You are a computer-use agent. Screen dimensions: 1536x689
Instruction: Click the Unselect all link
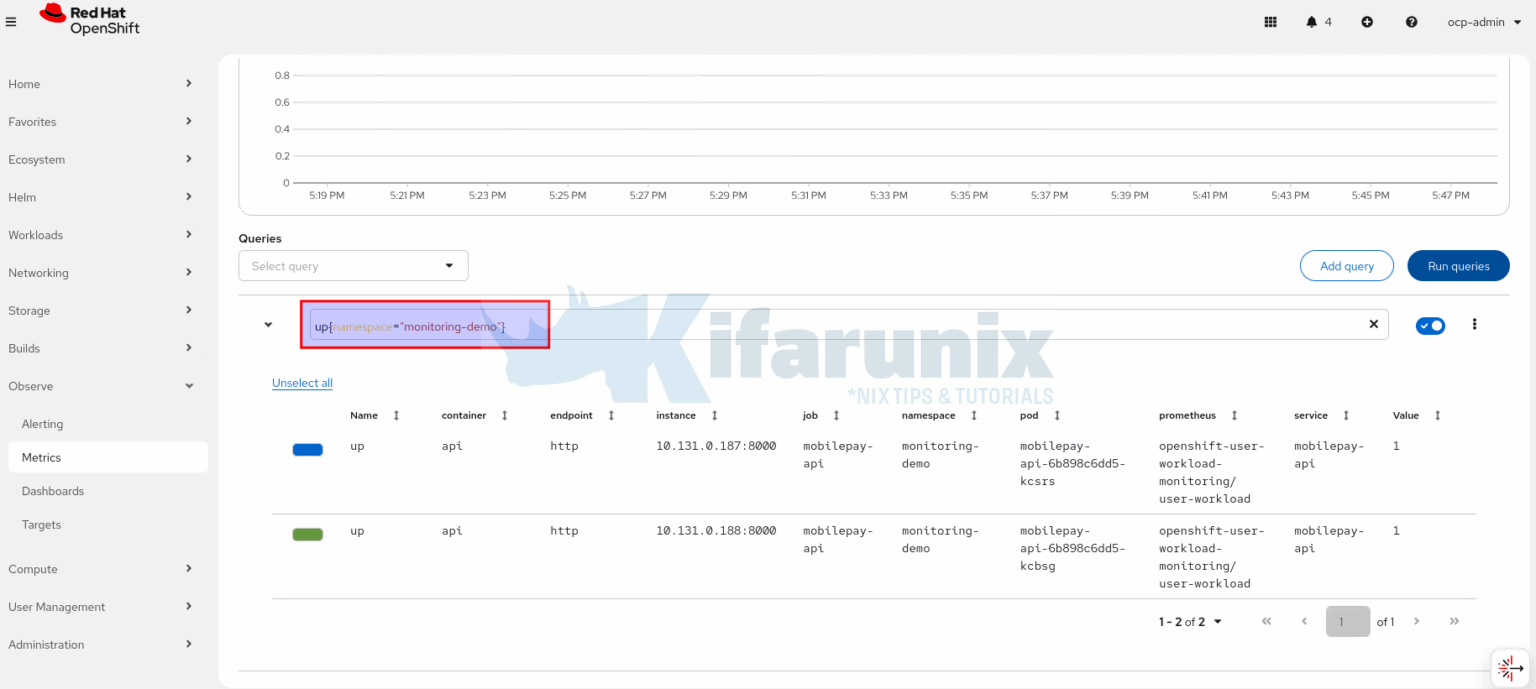click(302, 383)
